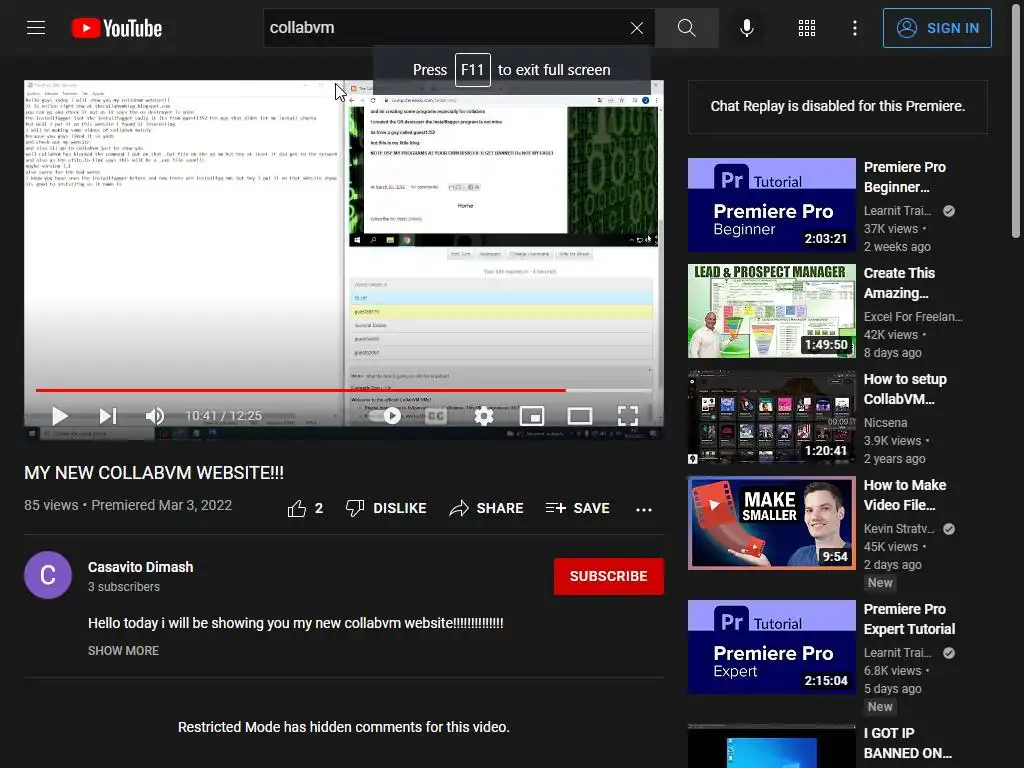The height and width of the screenshot is (768, 1024).
Task: Open Casavito Dimash channel avatar
Action: (48, 575)
